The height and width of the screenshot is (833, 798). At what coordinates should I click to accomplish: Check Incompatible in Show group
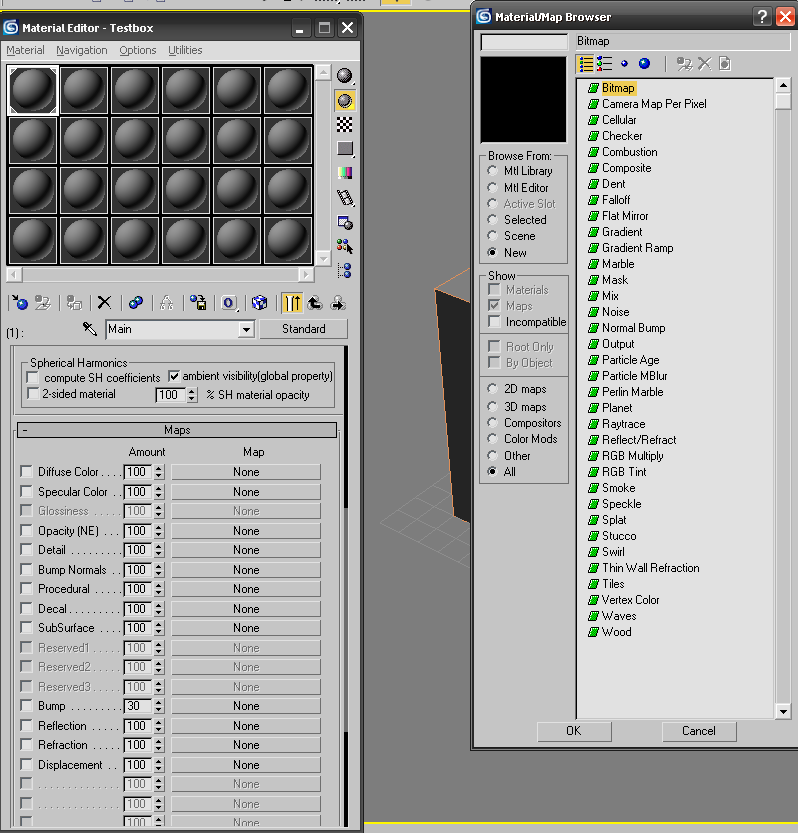[494, 322]
